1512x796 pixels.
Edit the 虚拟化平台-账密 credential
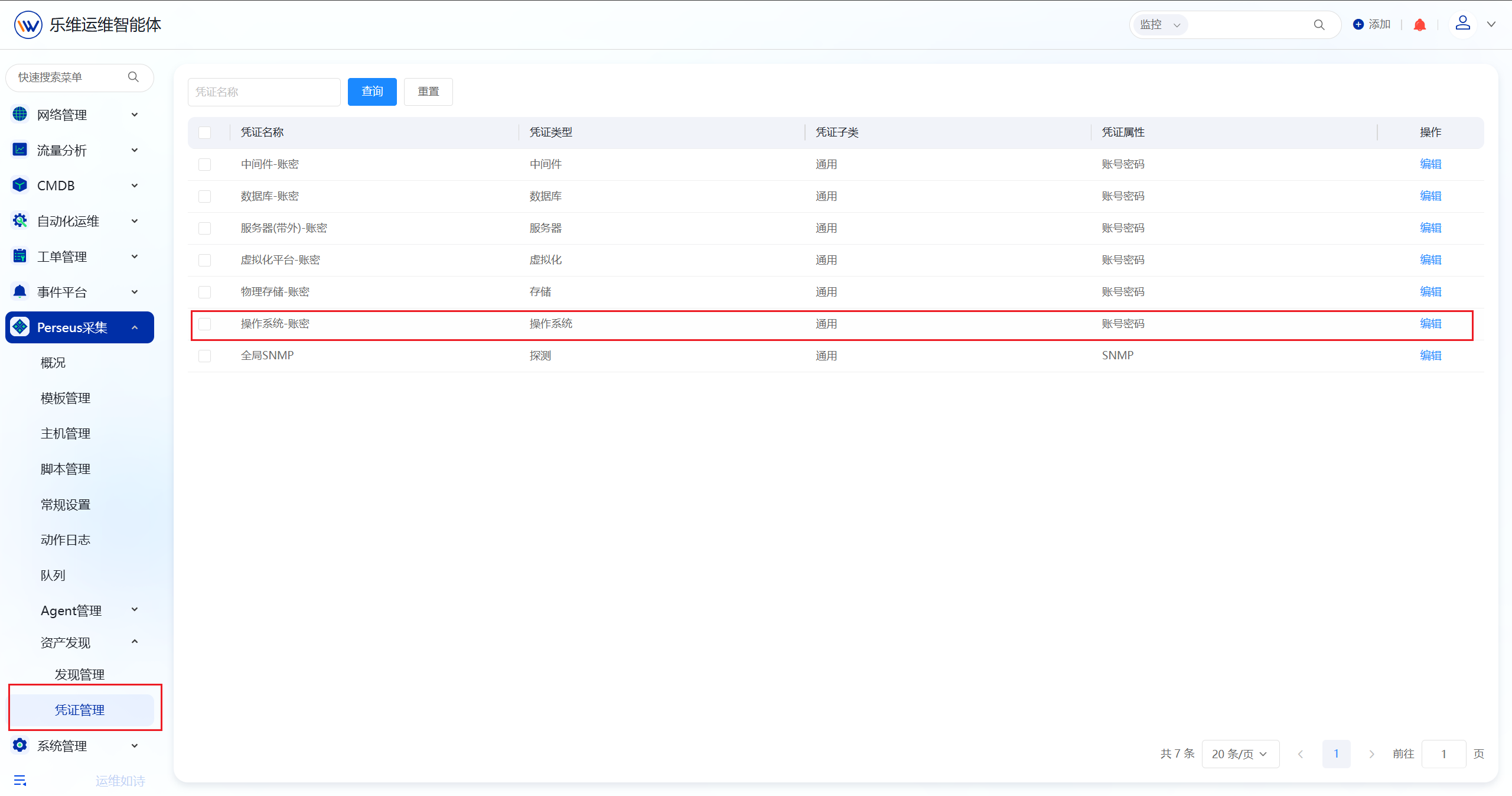pos(1430,260)
